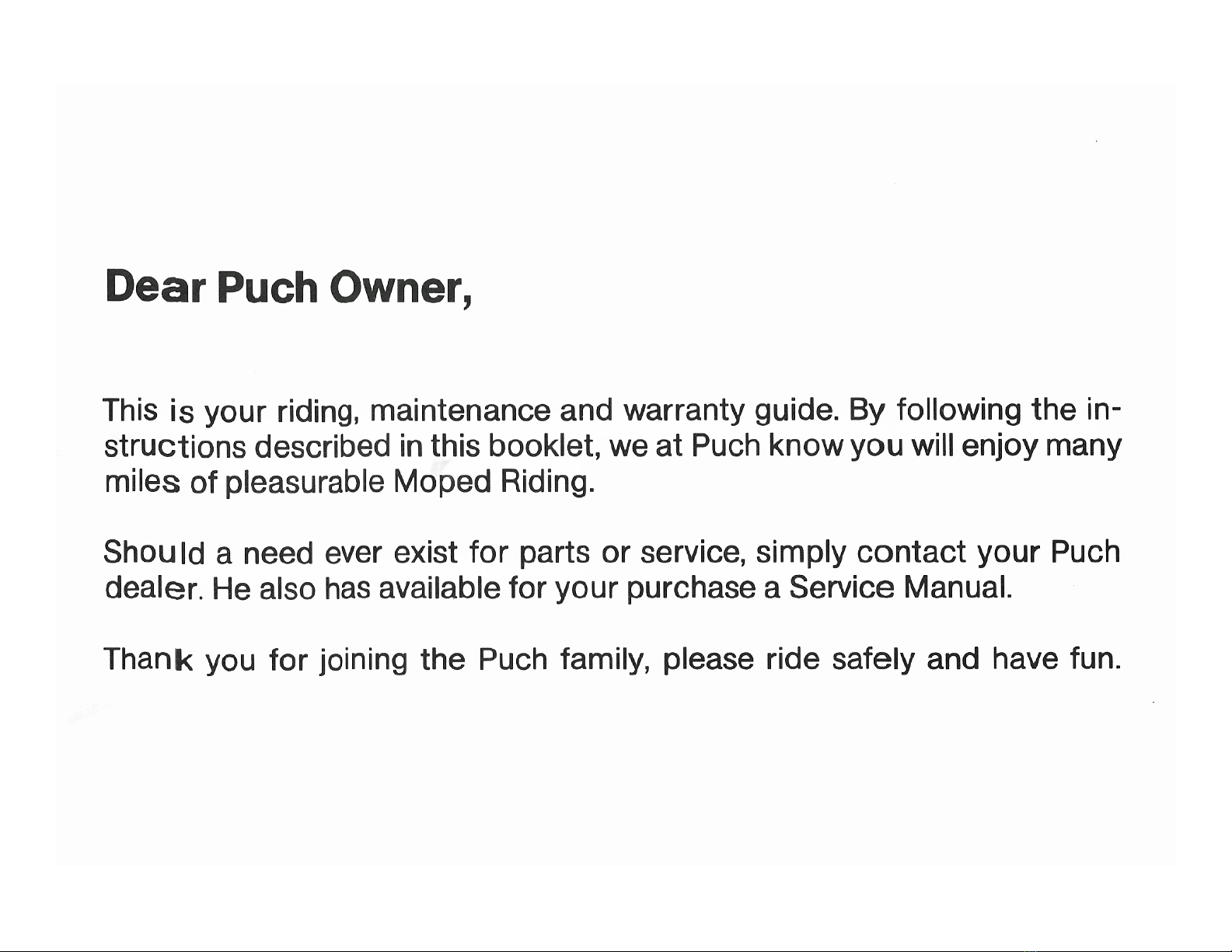Screen dimensions: 1232x952
Task: Click the word 'structions' starting second line
Action: tap(175, 447)
